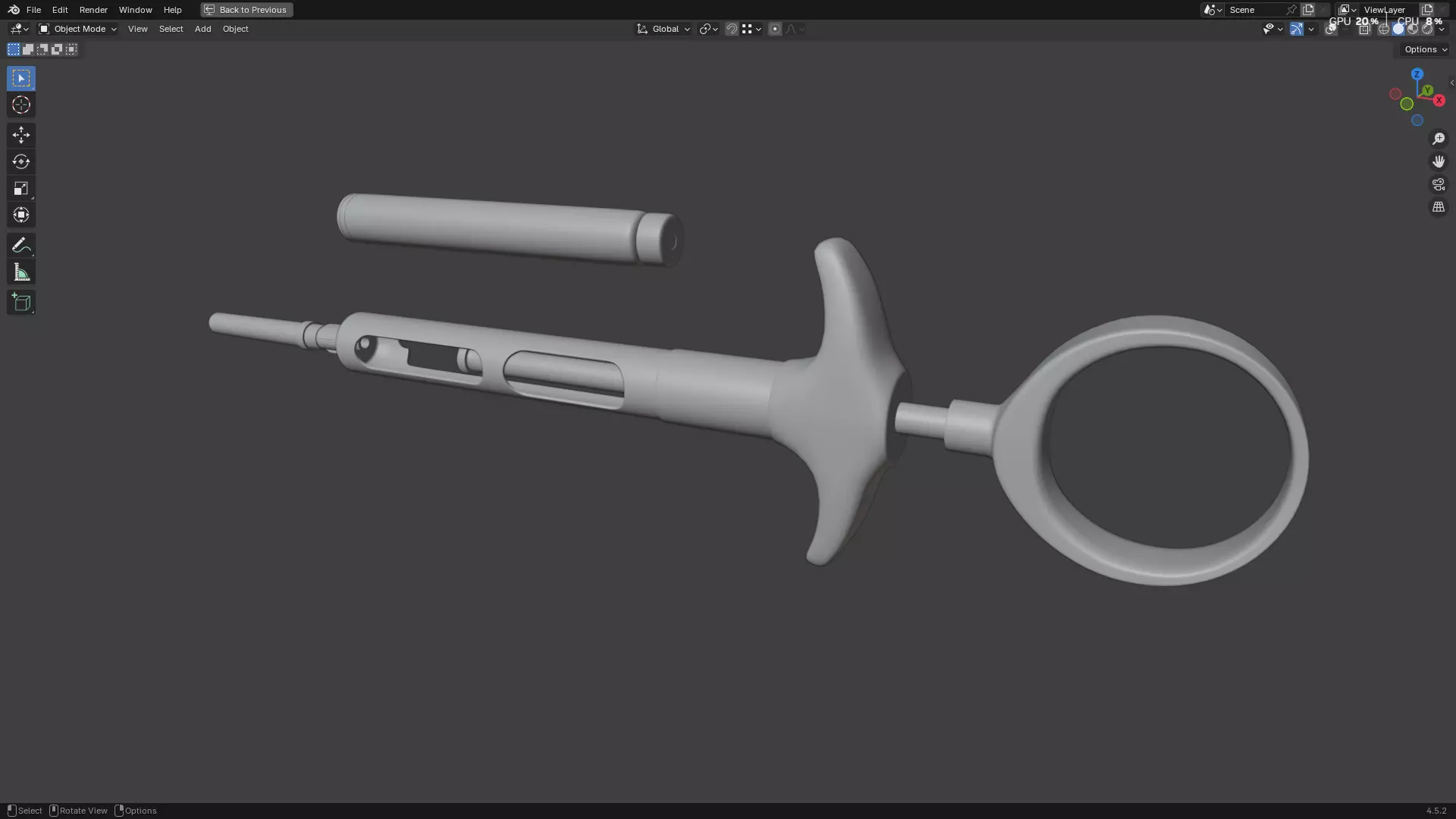Click the version number 4.5.2

(x=1436, y=811)
